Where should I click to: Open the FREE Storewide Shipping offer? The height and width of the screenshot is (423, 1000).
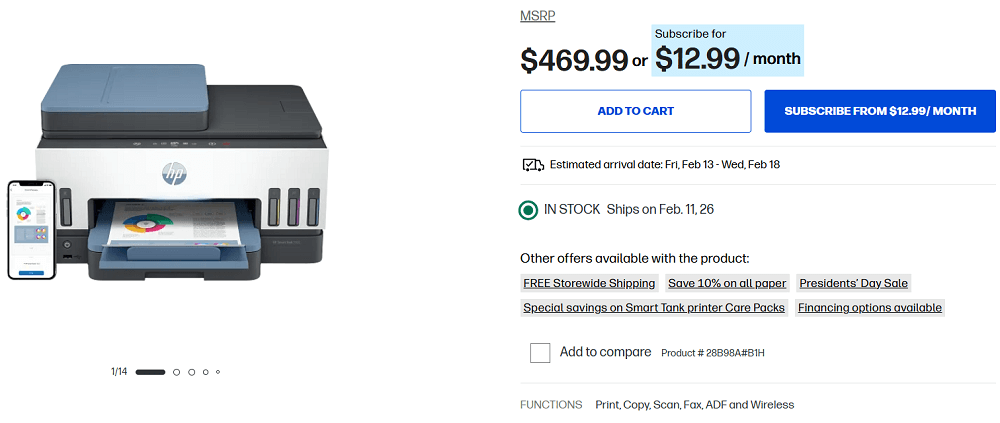tap(589, 283)
